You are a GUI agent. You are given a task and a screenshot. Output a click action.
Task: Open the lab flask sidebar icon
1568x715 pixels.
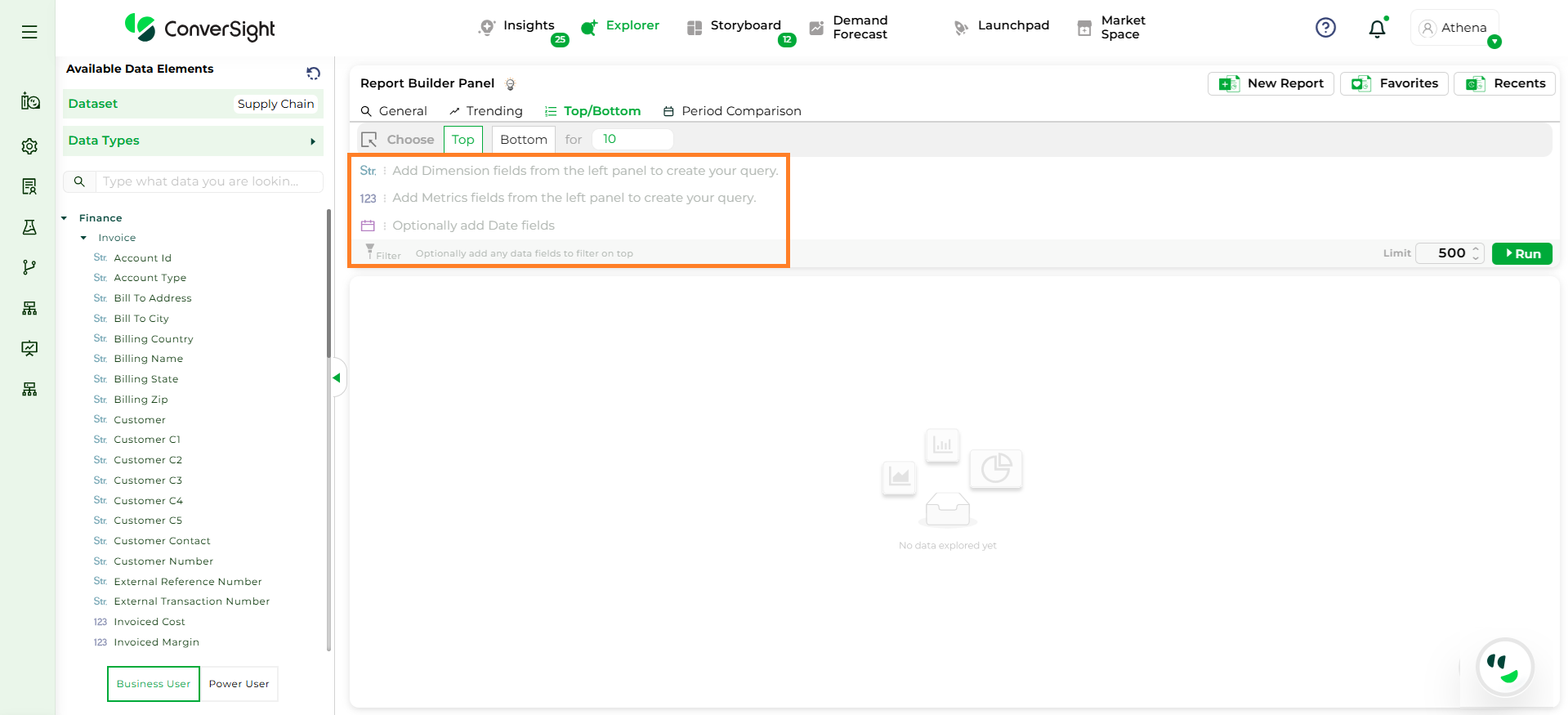[29, 227]
